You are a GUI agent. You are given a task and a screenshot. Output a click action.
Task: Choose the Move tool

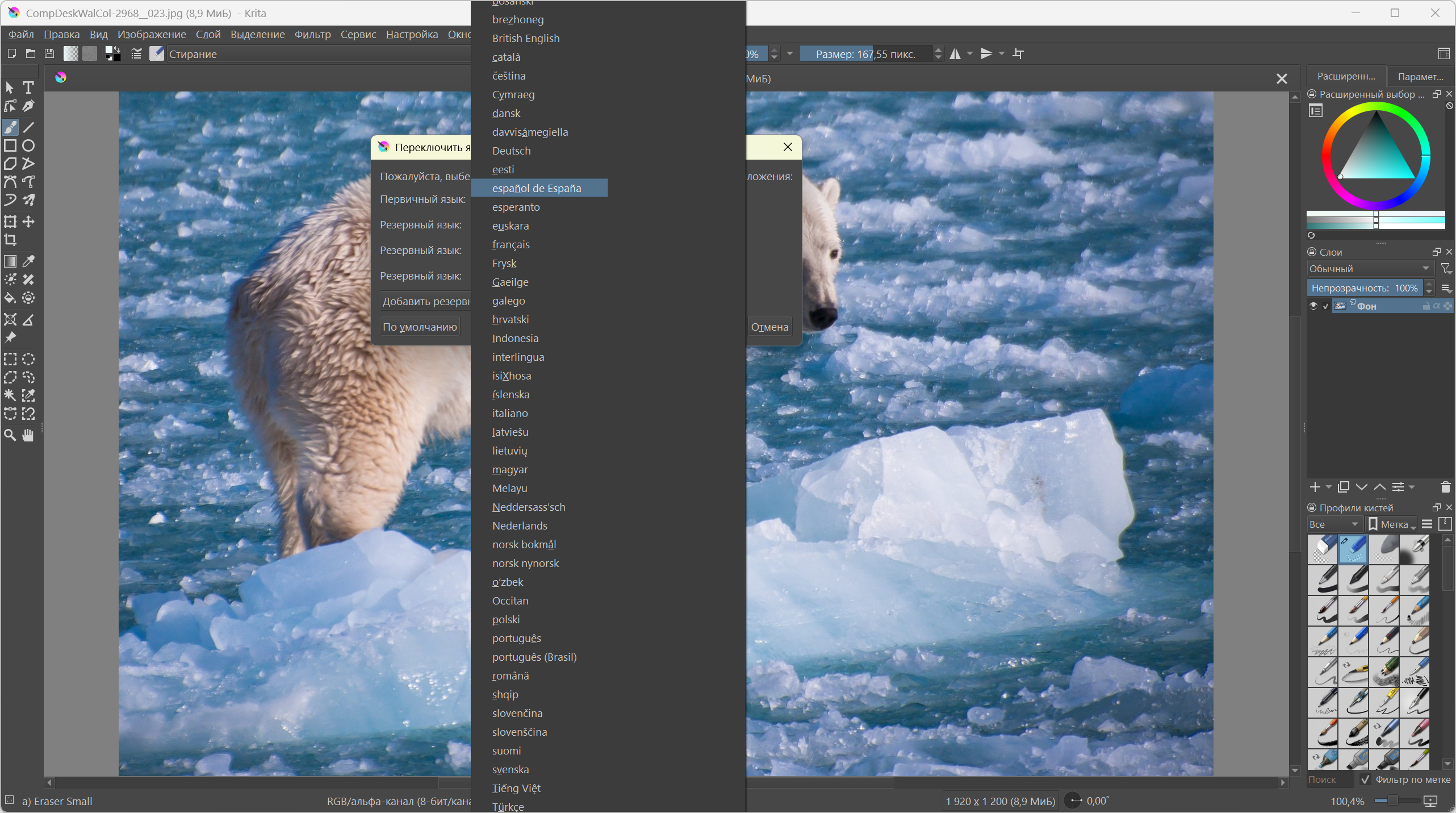pos(28,222)
